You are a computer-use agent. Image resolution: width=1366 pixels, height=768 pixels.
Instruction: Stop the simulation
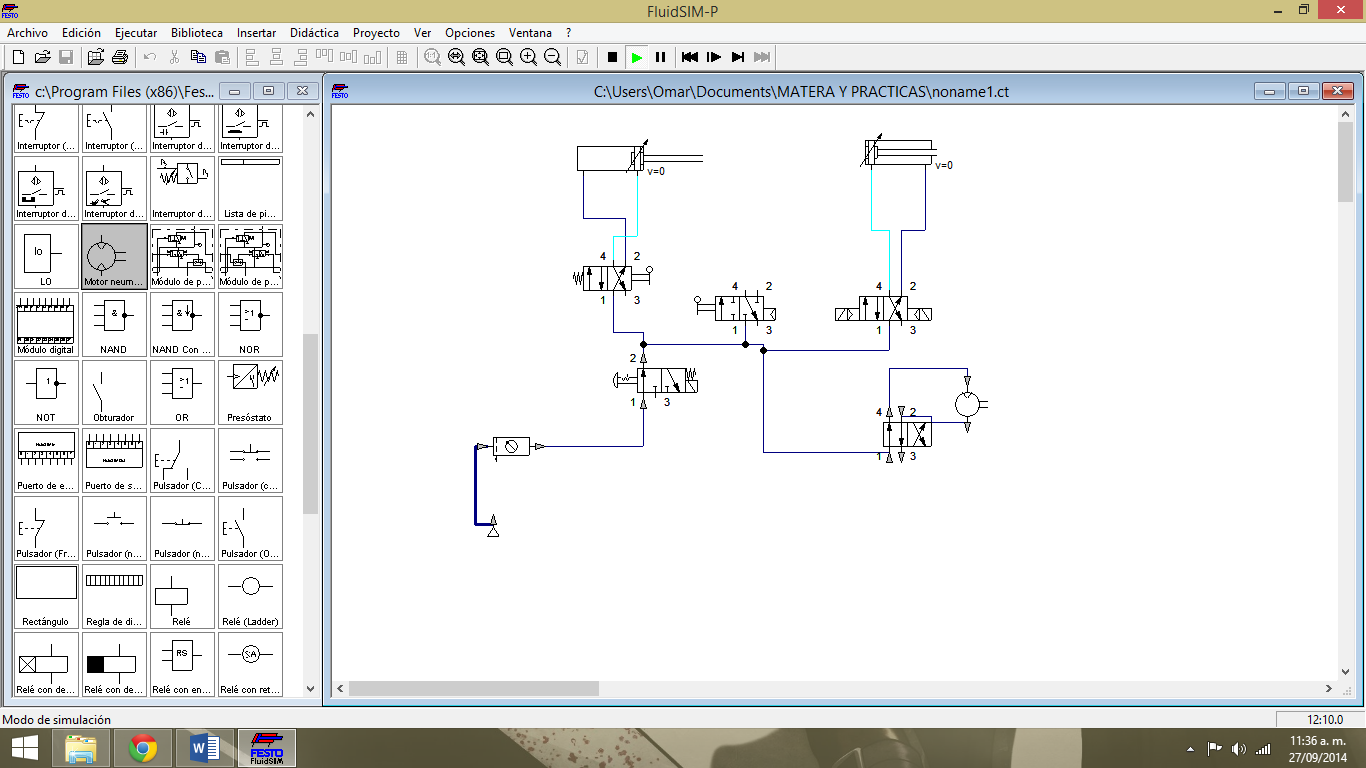point(612,57)
